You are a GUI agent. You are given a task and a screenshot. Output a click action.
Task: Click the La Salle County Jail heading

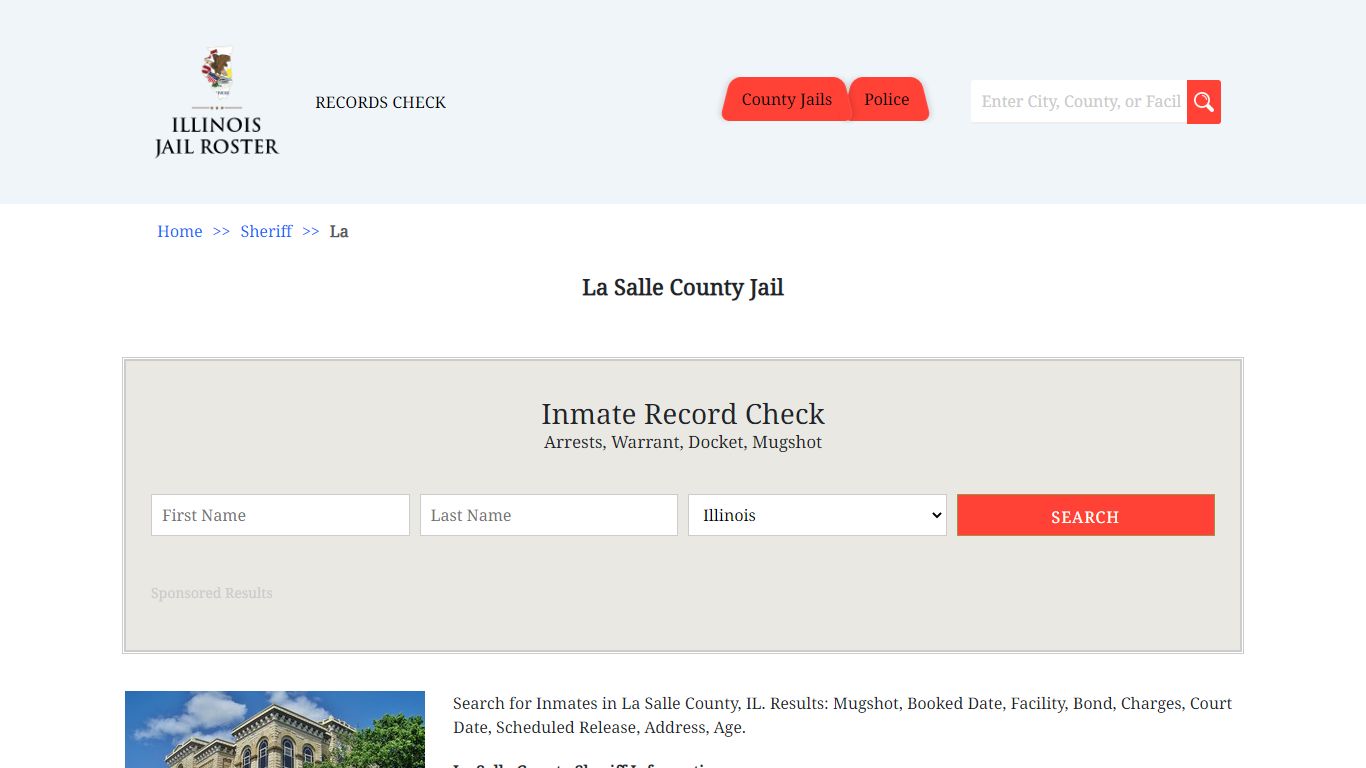683,288
